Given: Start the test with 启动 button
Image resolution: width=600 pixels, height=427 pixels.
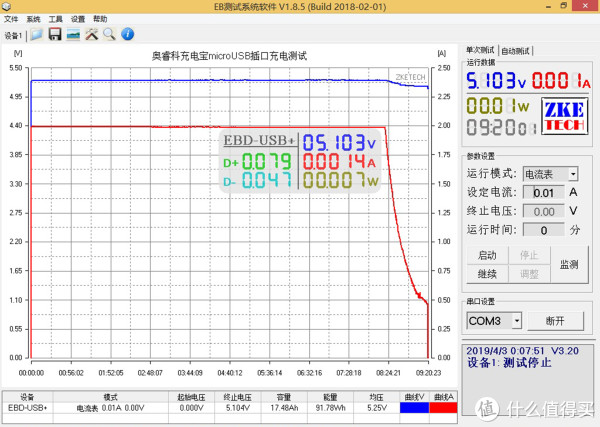Looking at the screenshot, I should [487, 255].
